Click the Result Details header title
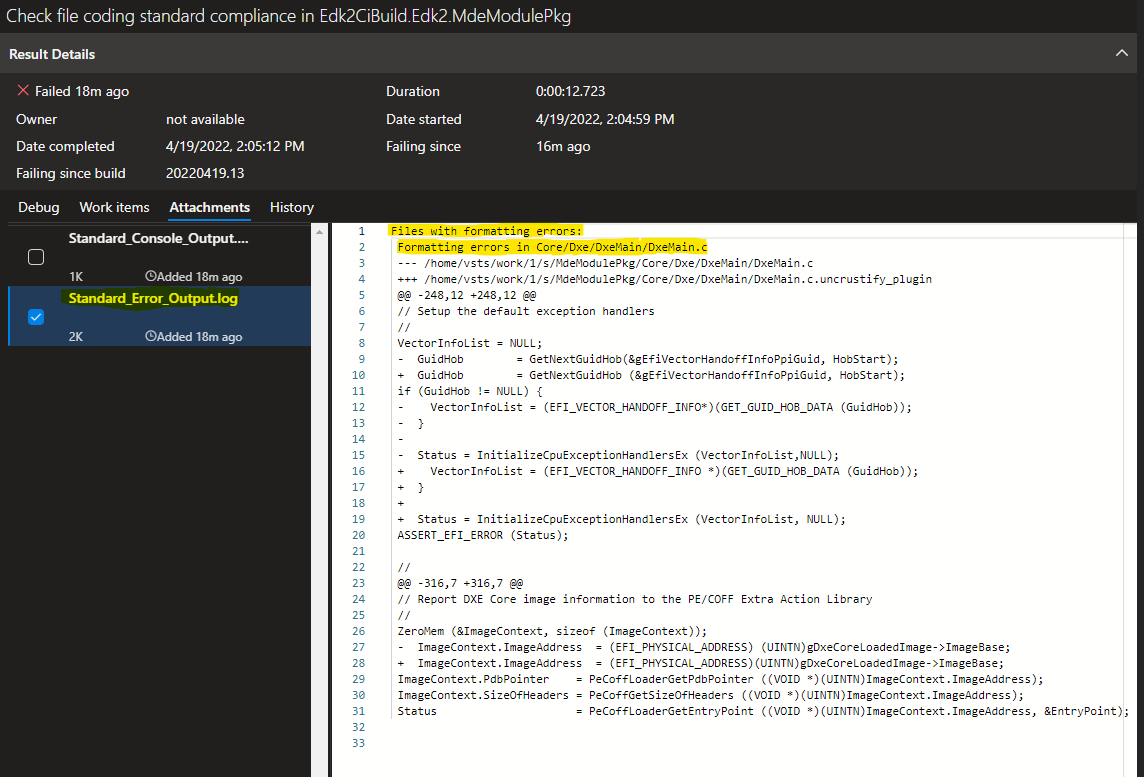 tap(53, 54)
